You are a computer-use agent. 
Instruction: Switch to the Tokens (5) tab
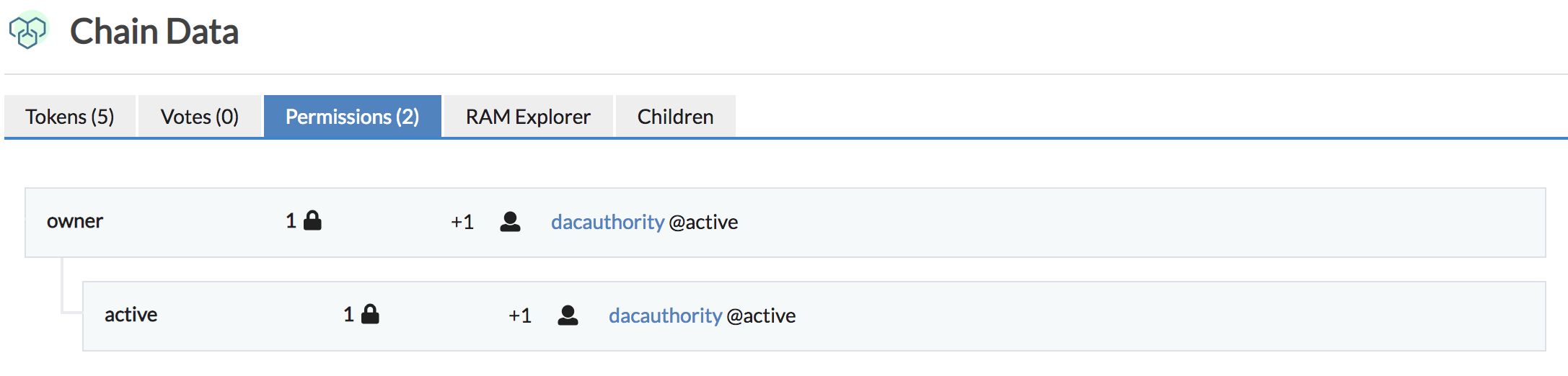[x=70, y=117]
